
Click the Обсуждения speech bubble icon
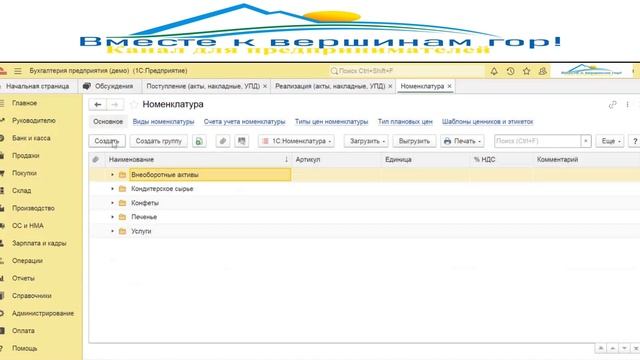[x=87, y=86]
